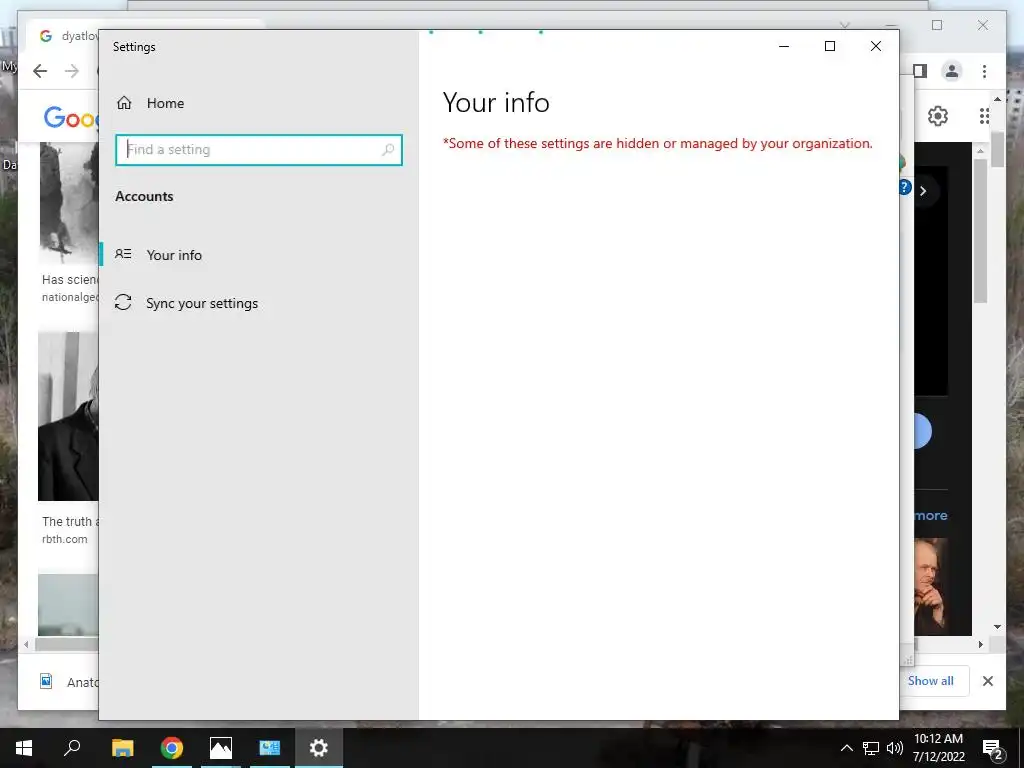Click Show all downloads in Chrome
The image size is (1024, 768).
[930, 680]
